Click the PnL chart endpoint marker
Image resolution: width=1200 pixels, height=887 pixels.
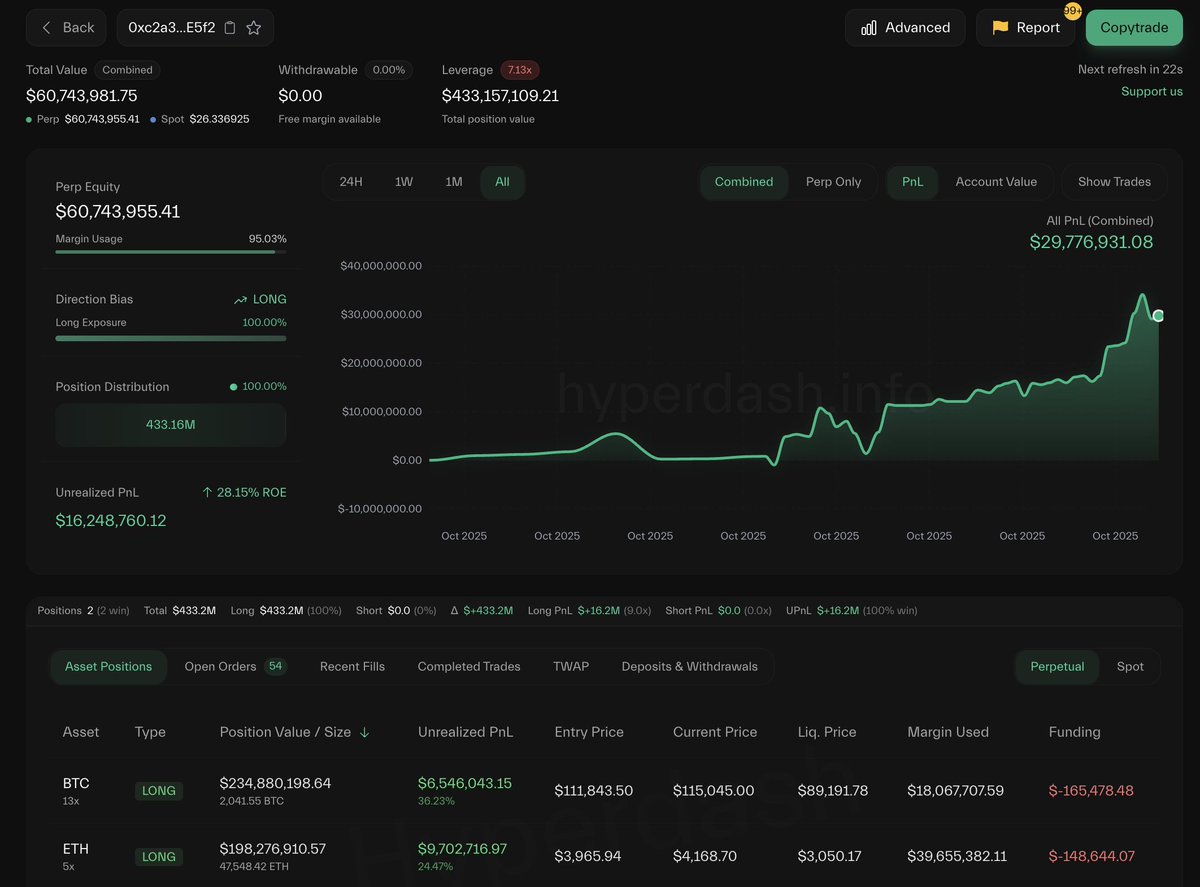pos(1158,316)
